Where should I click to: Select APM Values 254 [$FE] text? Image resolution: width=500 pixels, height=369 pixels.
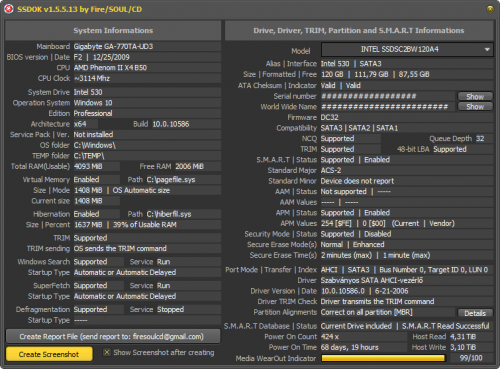[x=336, y=223]
